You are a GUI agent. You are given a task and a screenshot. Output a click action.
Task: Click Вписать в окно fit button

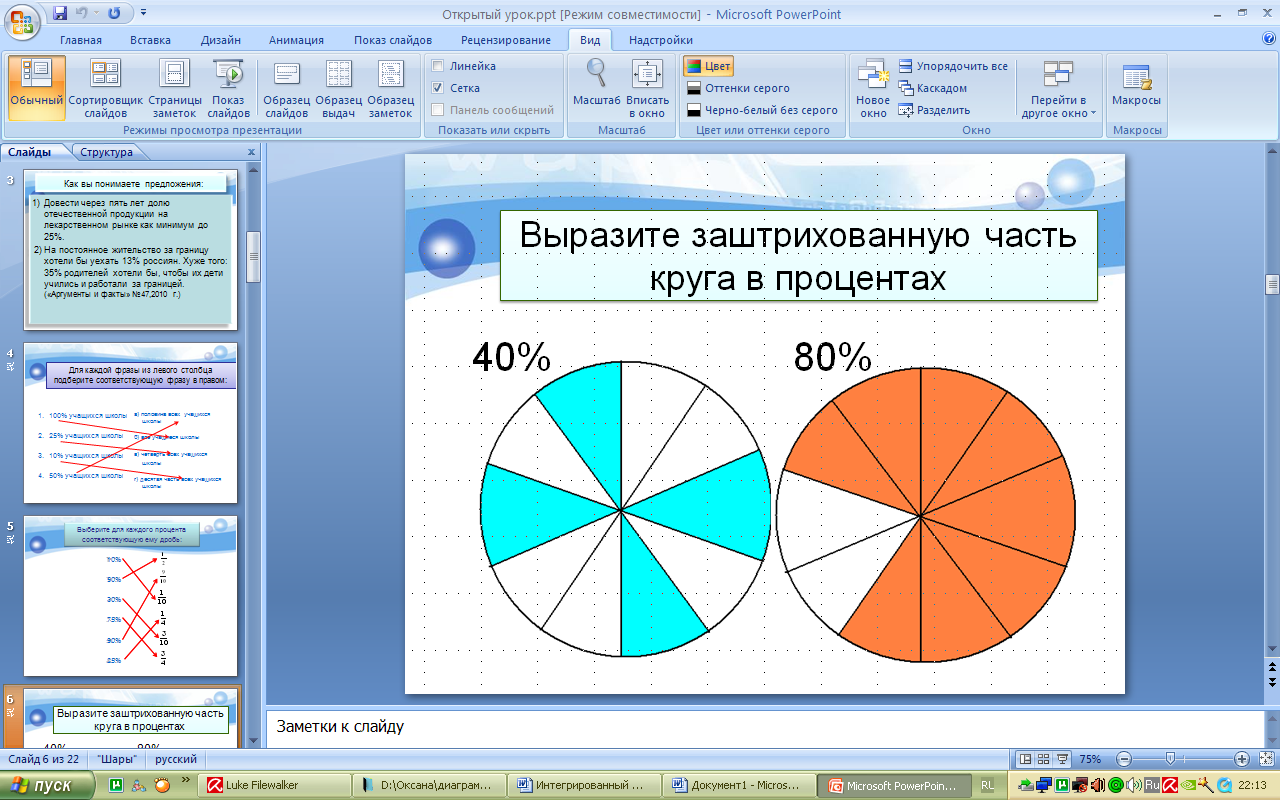647,88
